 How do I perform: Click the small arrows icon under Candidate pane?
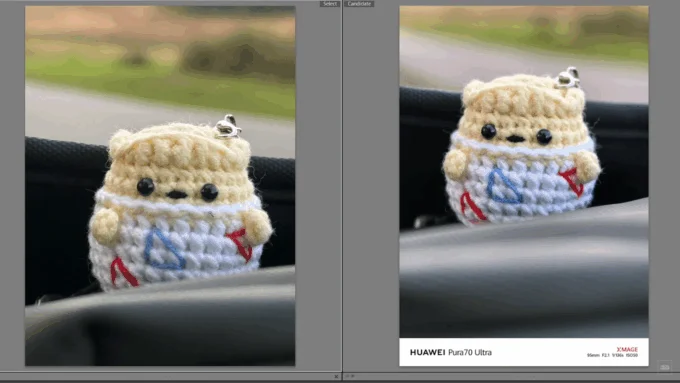tap(350, 376)
